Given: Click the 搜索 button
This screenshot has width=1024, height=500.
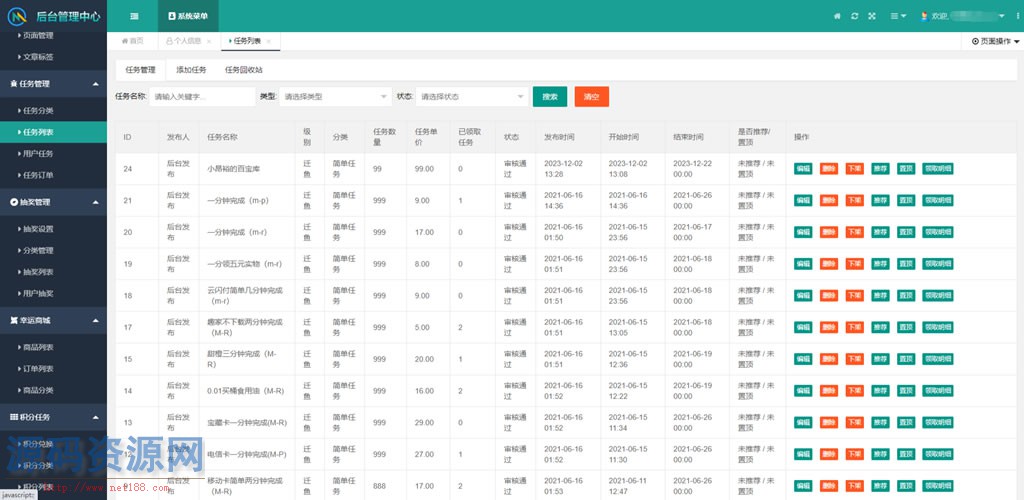Looking at the screenshot, I should point(550,97).
